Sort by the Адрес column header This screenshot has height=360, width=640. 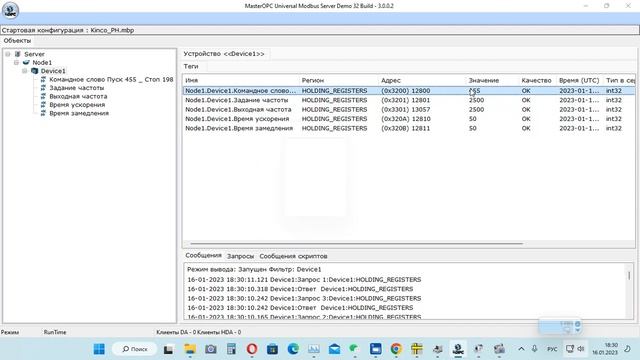[x=422, y=80]
